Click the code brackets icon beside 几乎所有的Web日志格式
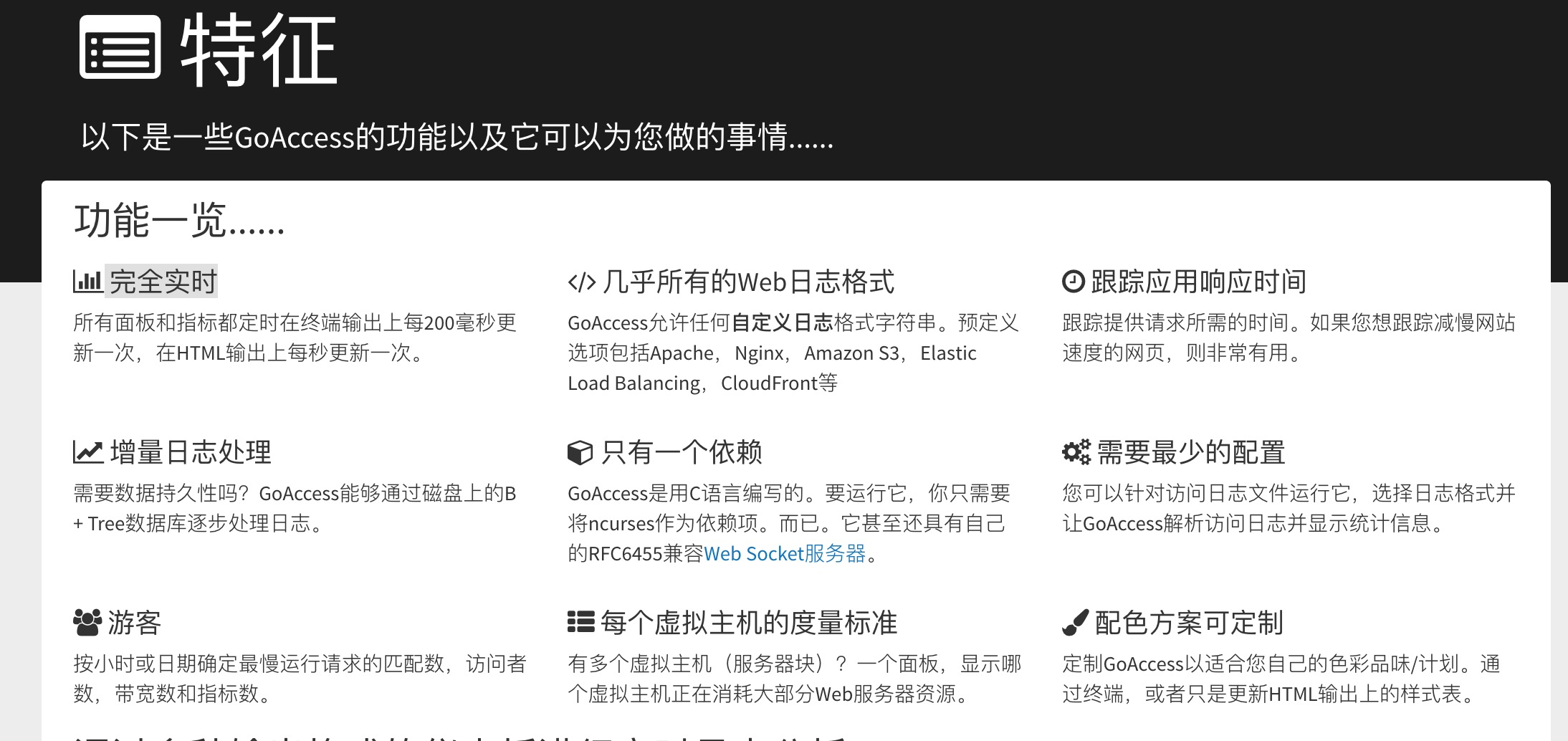 tap(581, 282)
